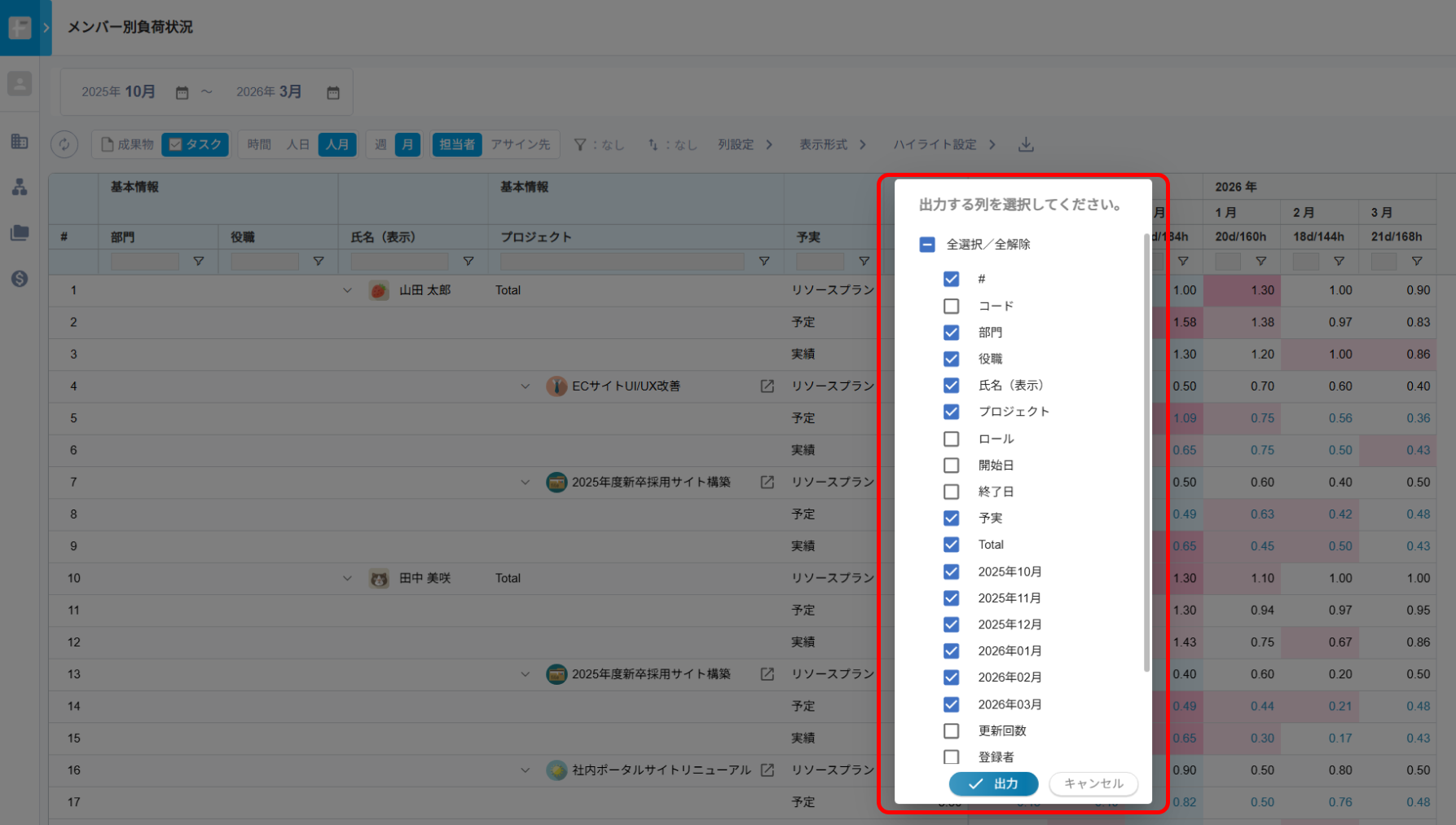Click the 部門 column filter text field
1456x825 pixels.
145,262
